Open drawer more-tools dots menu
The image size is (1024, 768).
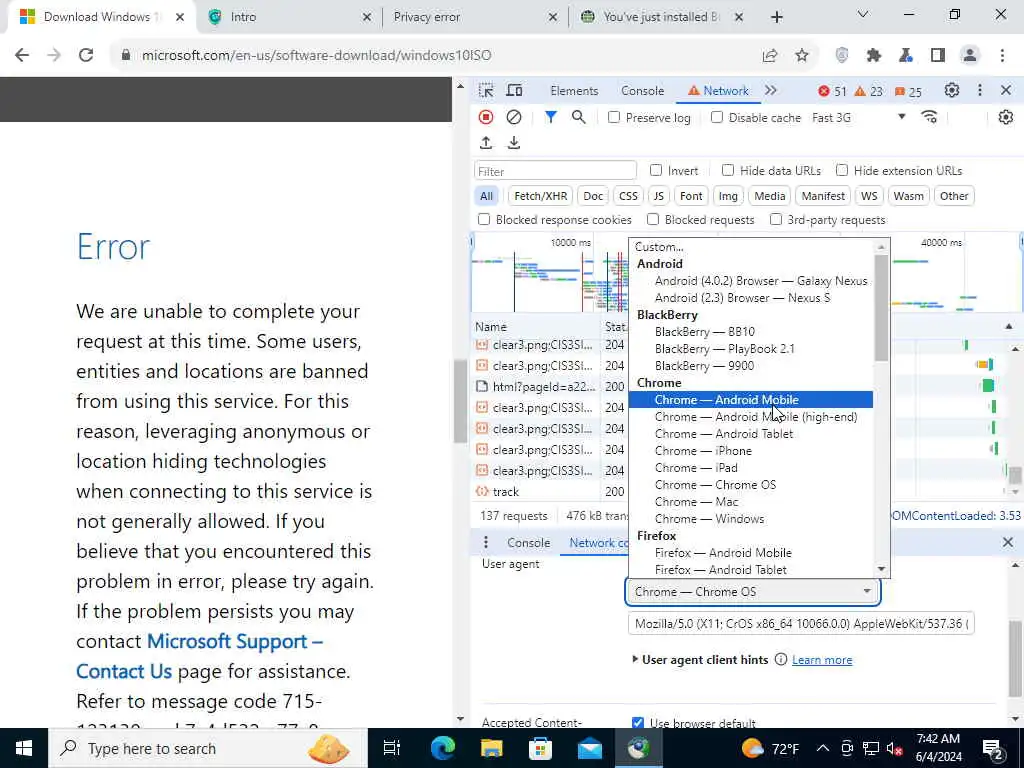point(485,543)
